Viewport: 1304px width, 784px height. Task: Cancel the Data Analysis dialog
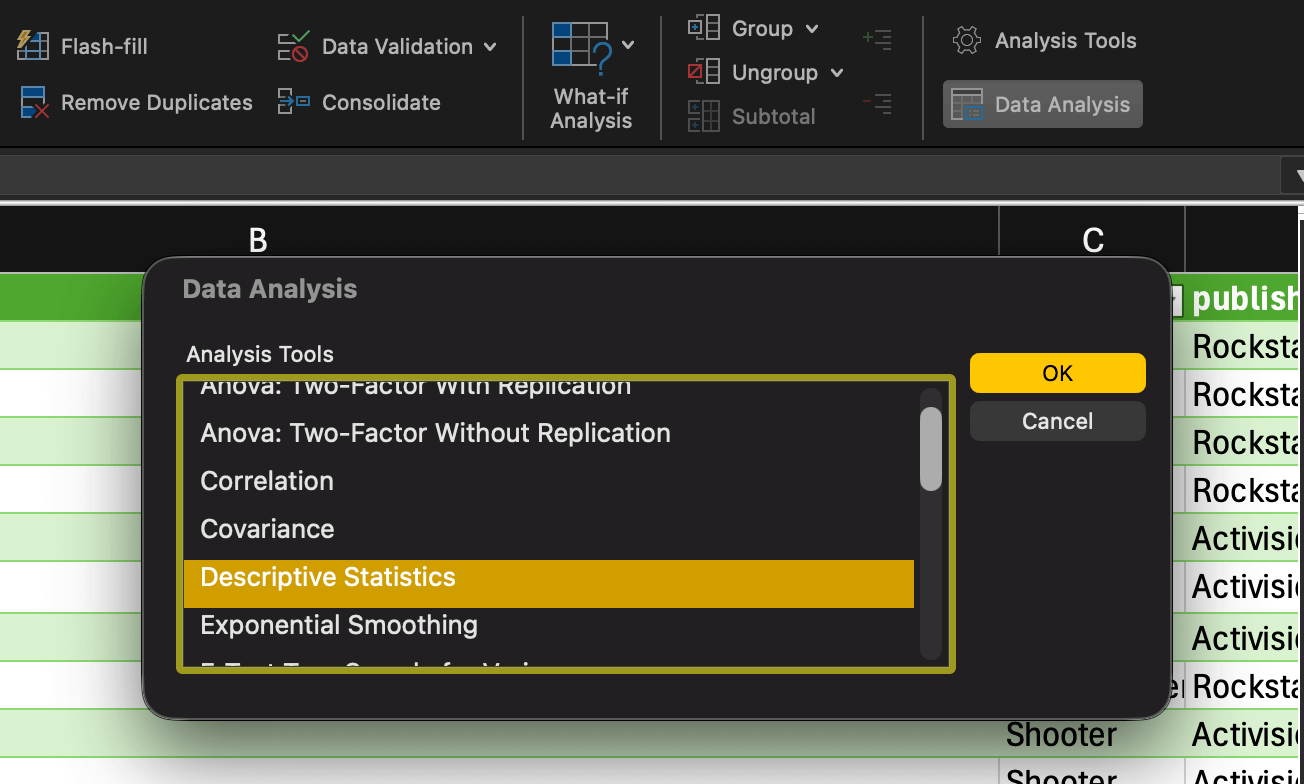point(1057,420)
